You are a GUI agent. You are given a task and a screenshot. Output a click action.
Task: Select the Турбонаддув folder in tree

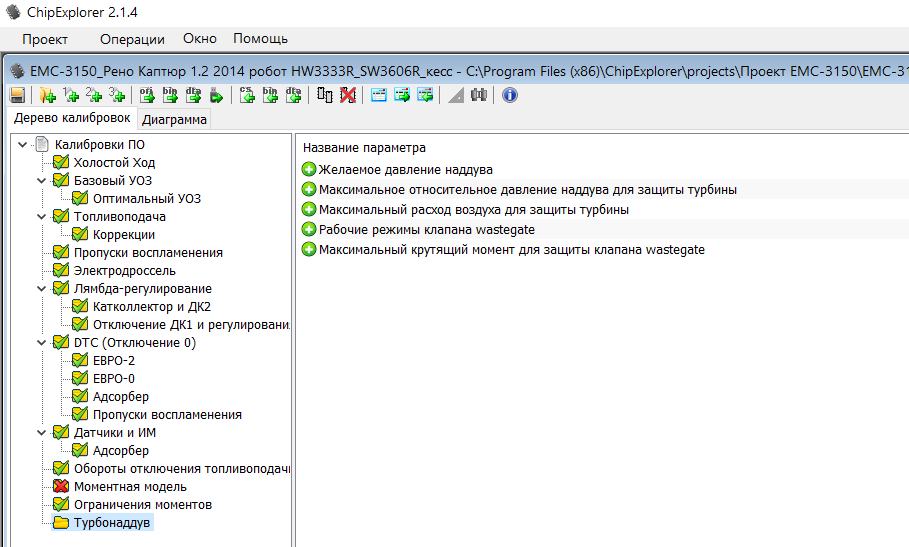coord(112,523)
